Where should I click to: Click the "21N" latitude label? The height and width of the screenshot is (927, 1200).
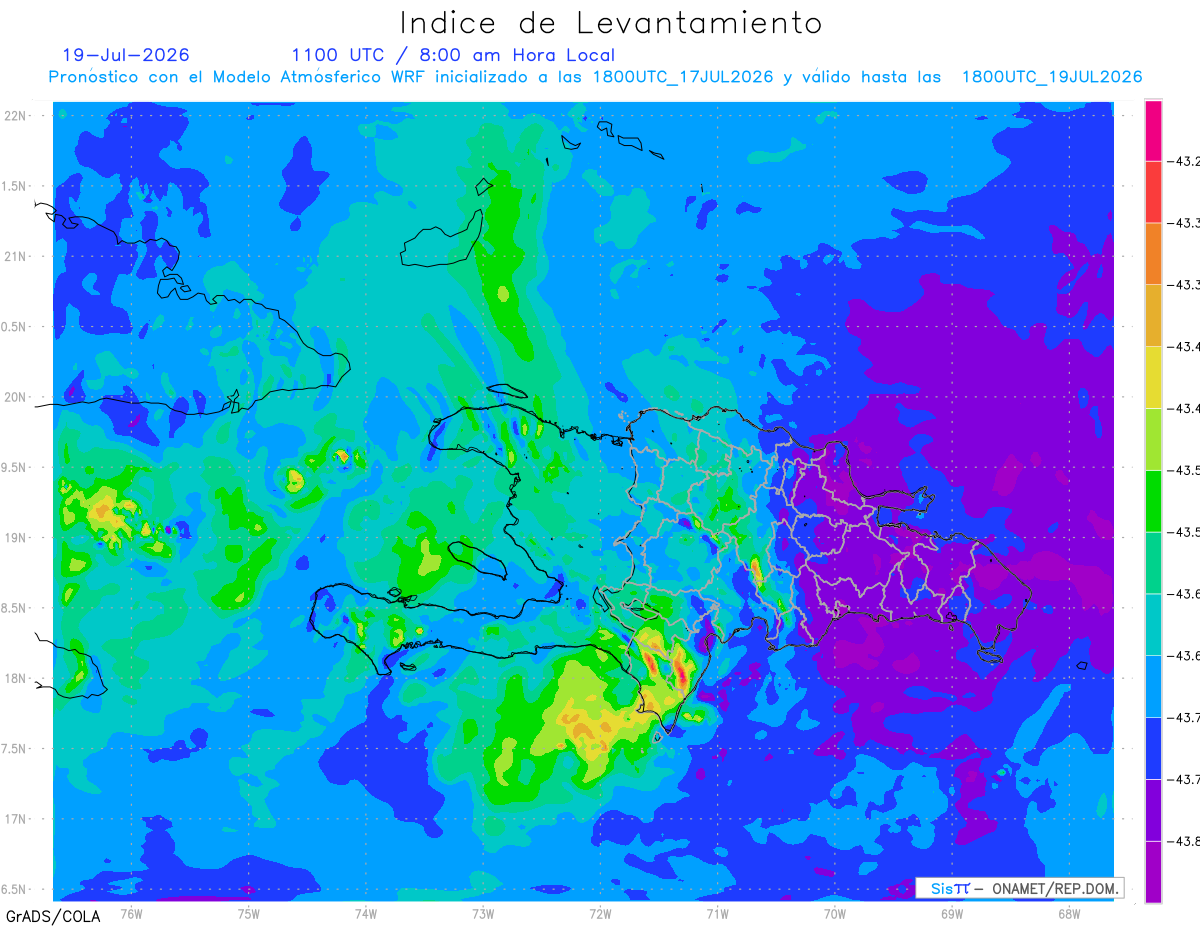point(16,256)
